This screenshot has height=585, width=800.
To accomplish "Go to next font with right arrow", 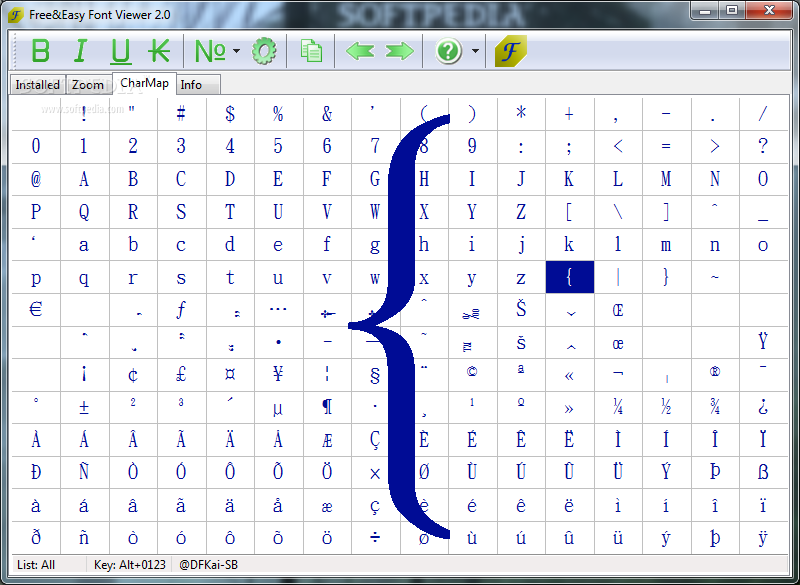I will point(399,51).
